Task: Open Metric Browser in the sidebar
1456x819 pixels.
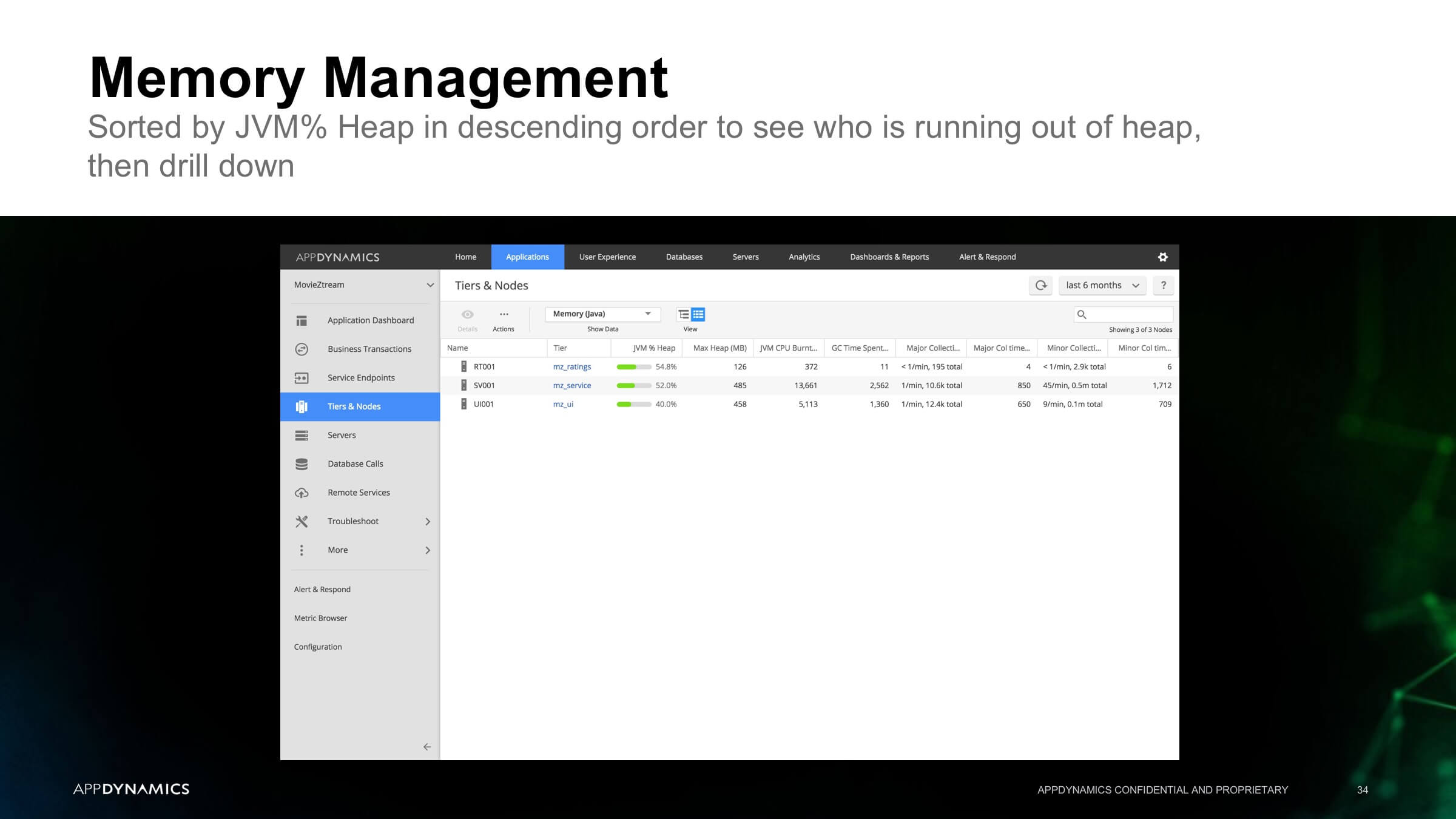Action: [320, 618]
